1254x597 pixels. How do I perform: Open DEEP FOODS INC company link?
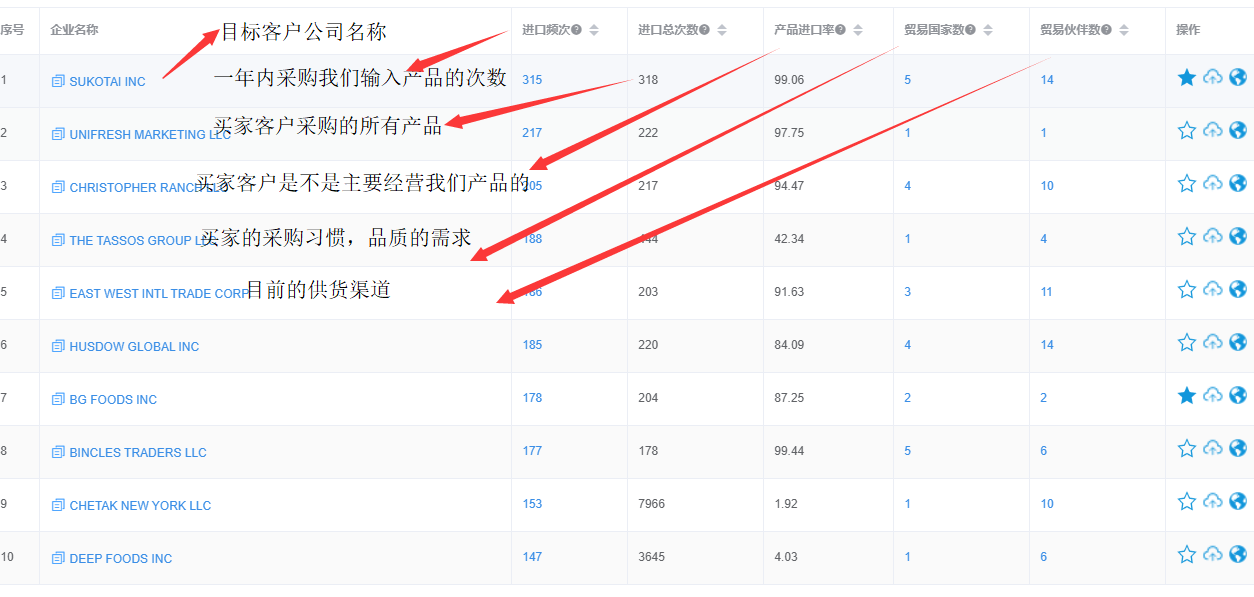(x=121, y=558)
